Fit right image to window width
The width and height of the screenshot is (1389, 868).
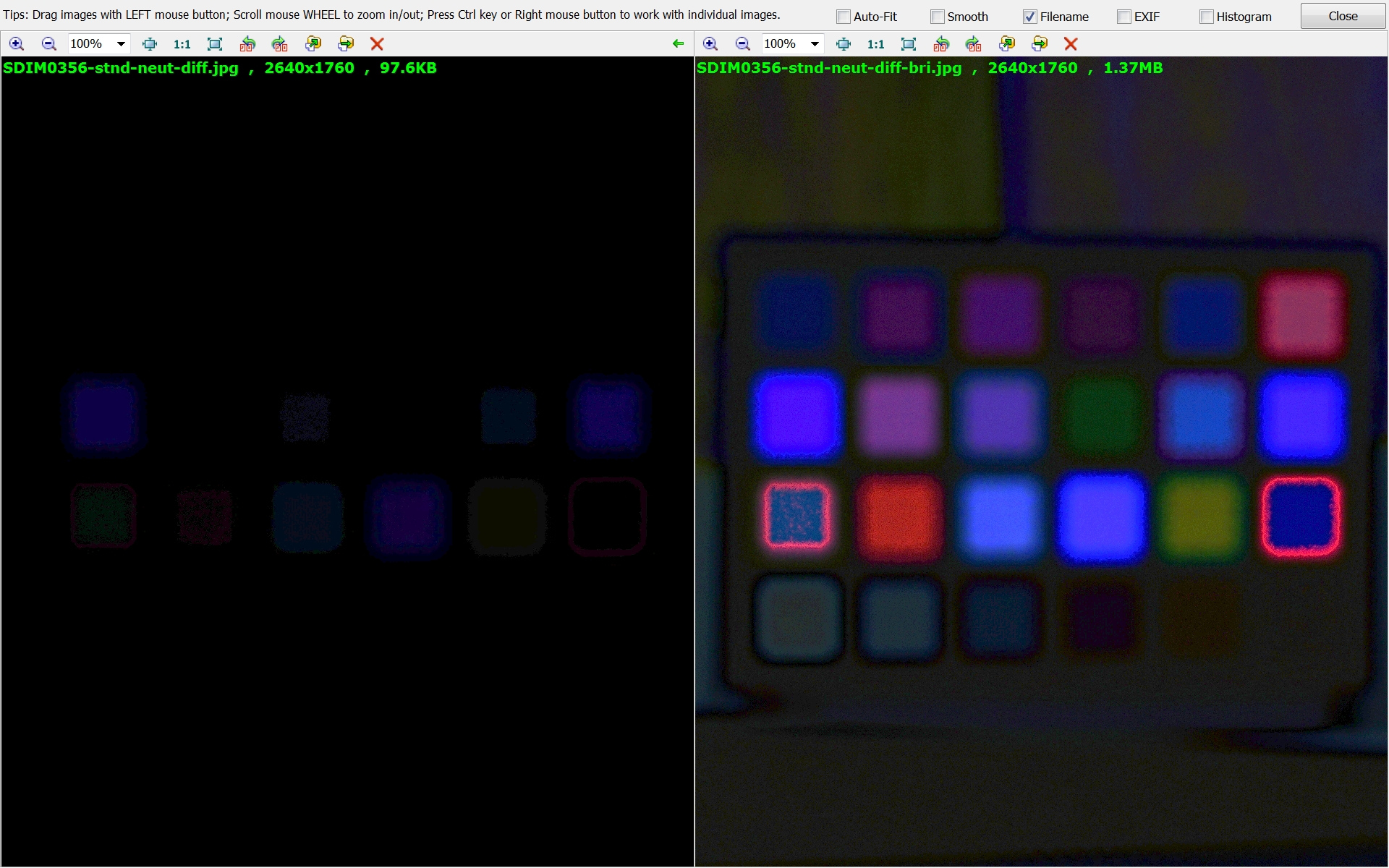tap(844, 44)
